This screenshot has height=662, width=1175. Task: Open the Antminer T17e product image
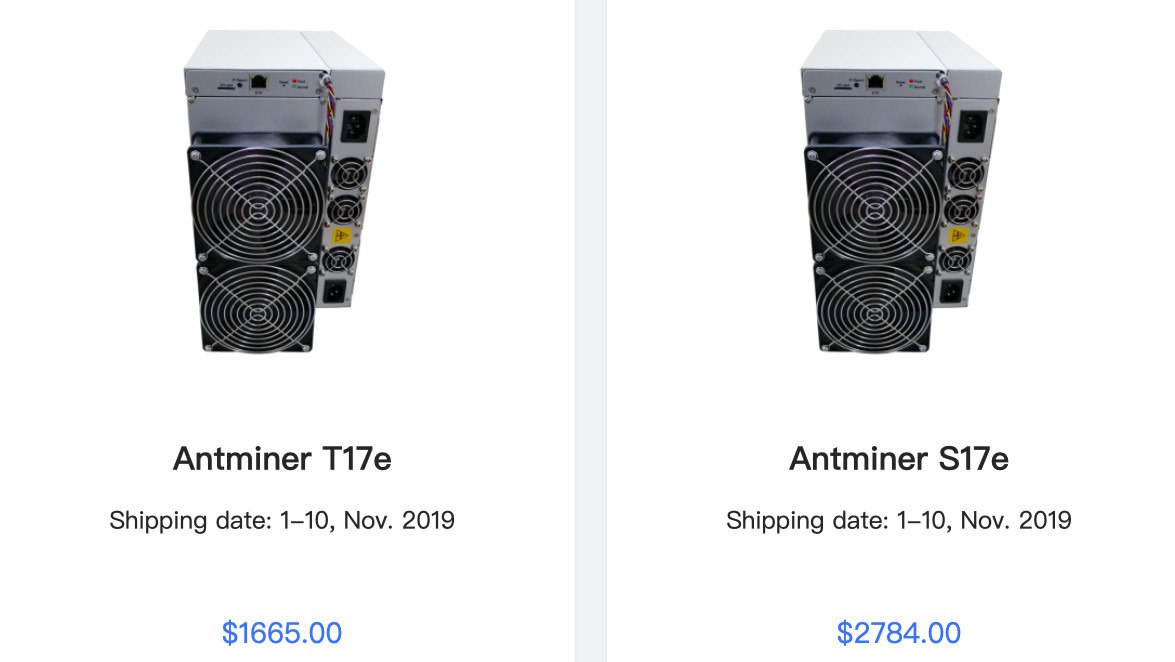click(283, 190)
